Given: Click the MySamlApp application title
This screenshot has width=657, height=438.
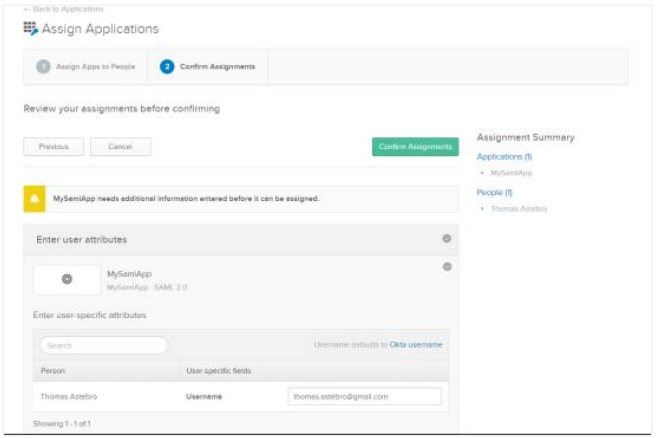Looking at the screenshot, I should point(129,274).
